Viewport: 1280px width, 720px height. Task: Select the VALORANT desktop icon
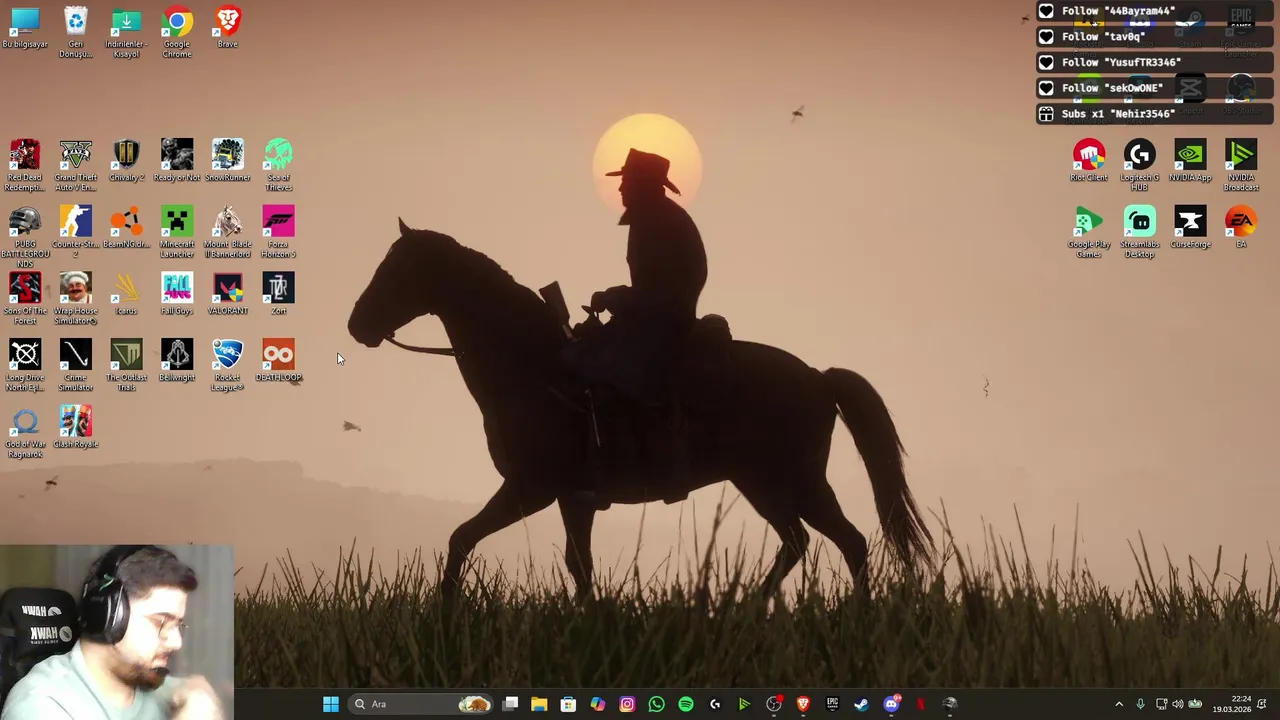(227, 294)
